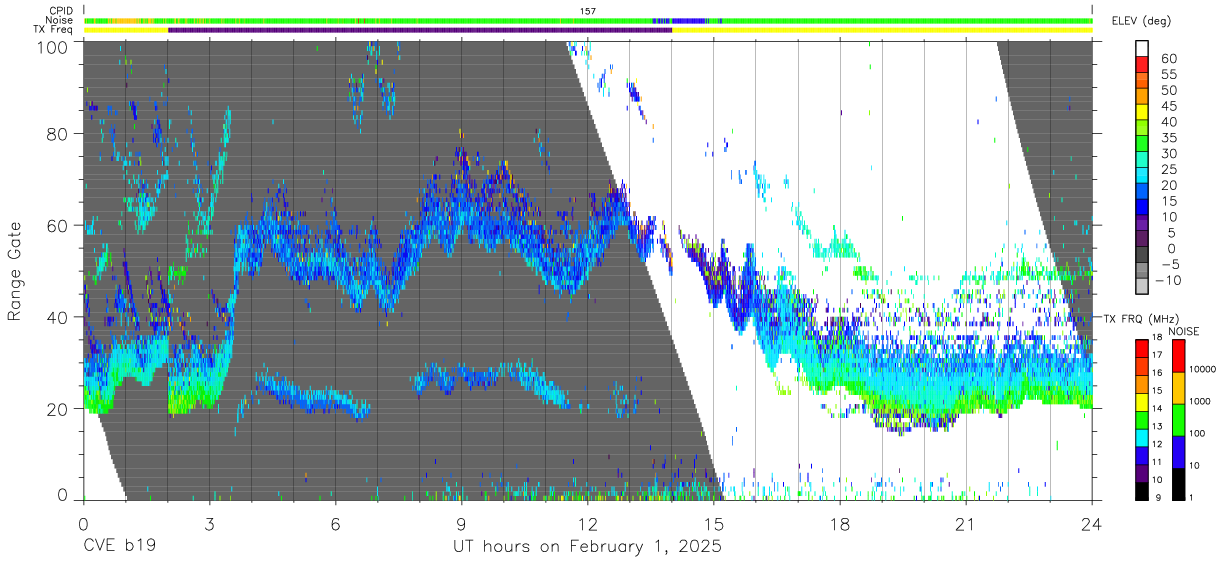Click the light gray bottom band of ELEV colorbar
Screen dimensions: 1228x567
tap(1143, 287)
